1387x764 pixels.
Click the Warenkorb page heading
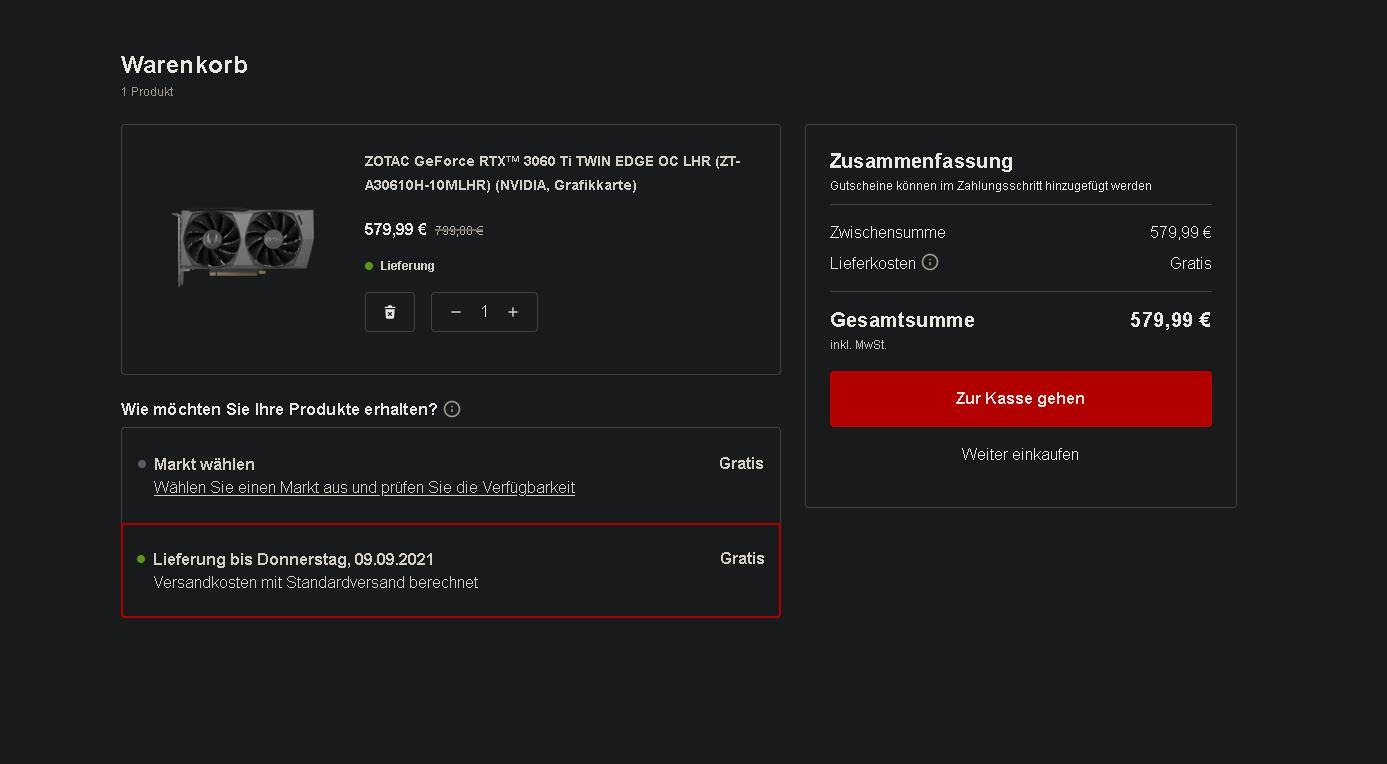[x=184, y=65]
